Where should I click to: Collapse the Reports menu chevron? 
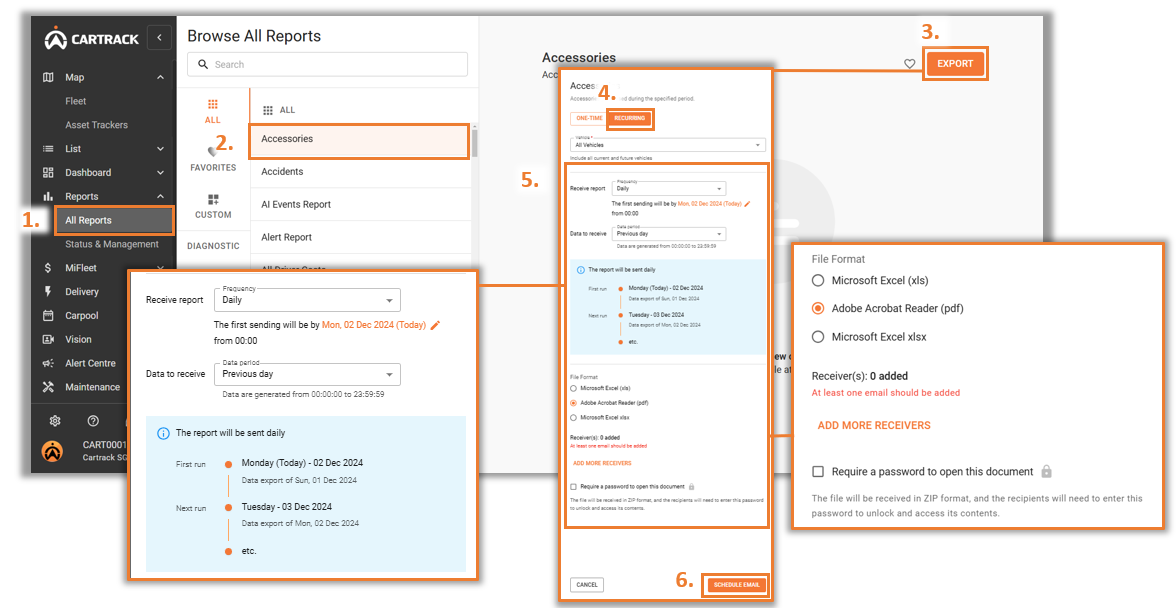[160, 196]
